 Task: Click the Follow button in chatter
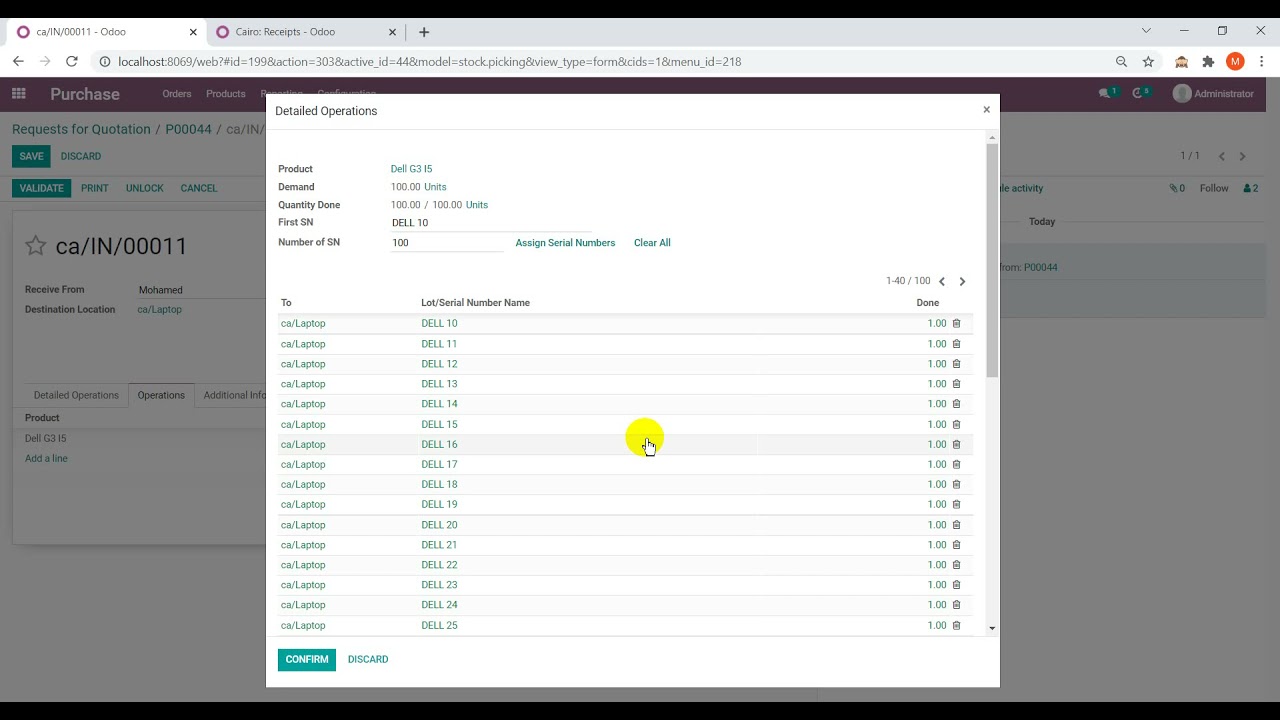[x=1214, y=188]
